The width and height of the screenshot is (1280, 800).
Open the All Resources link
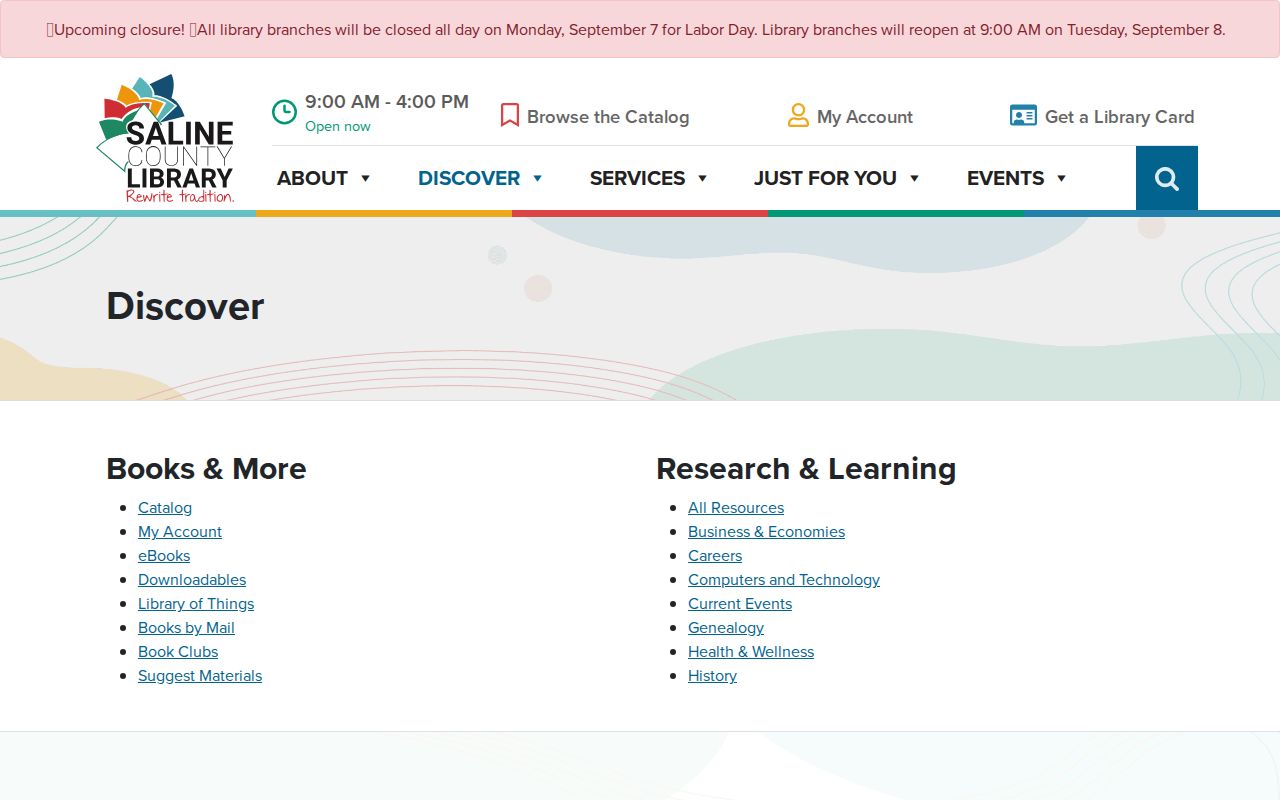[736, 508]
